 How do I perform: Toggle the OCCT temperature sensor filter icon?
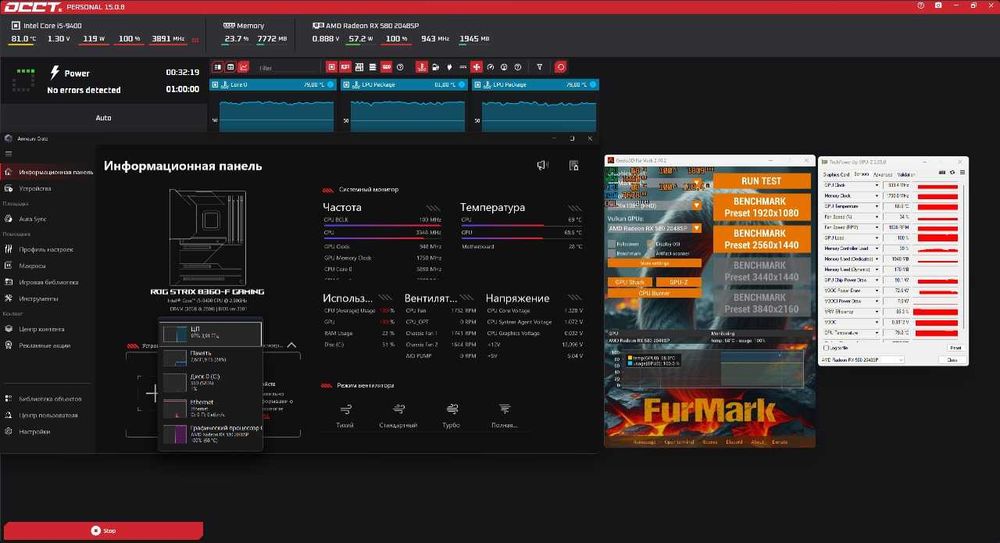pos(422,67)
